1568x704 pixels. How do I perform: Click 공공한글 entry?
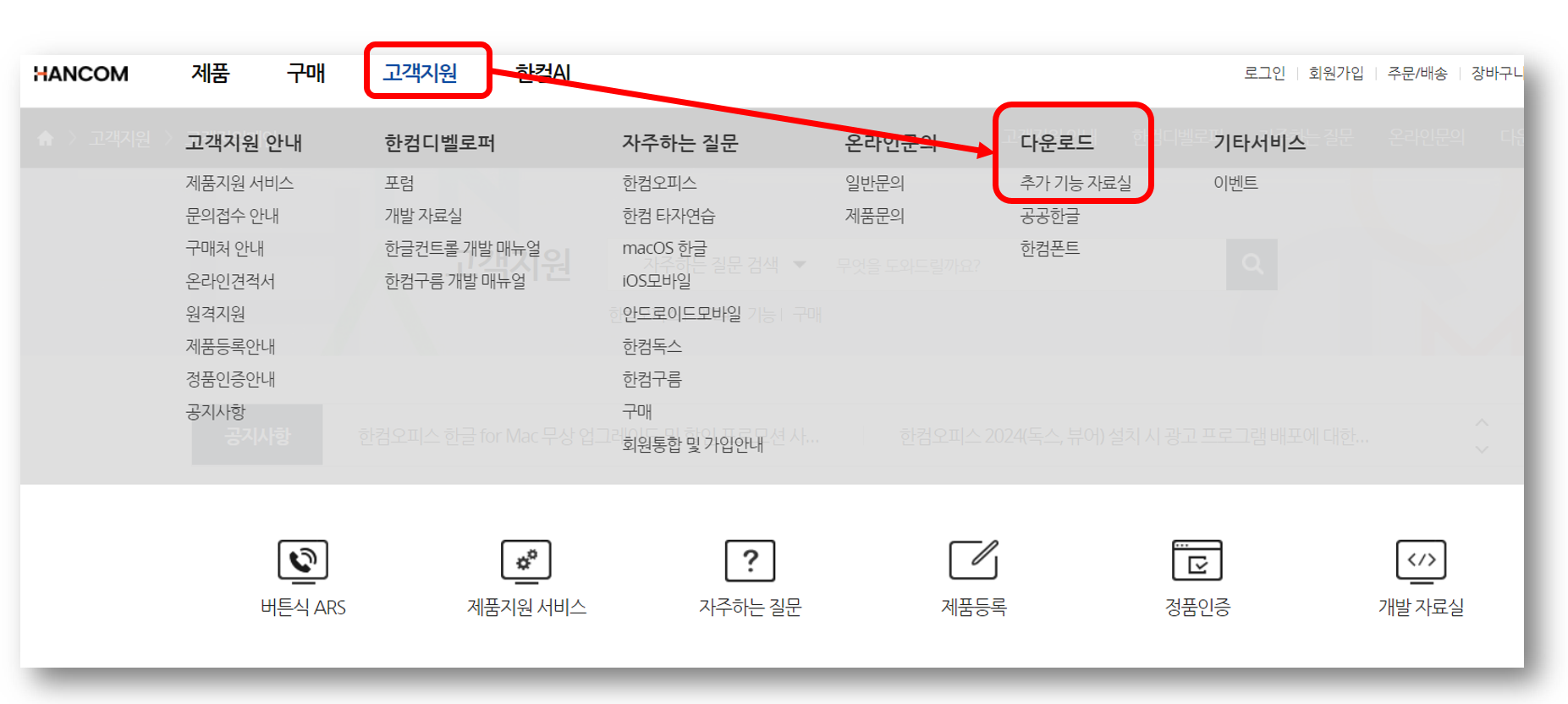pyautogui.click(x=1049, y=216)
